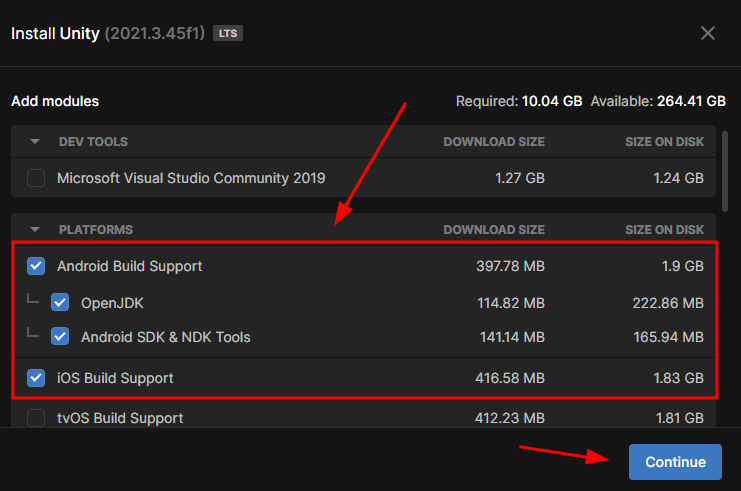Viewport: 741px width, 491px height.
Task: Enable Microsoft Visual Studio Community 2019 checkbox
Action: (x=36, y=178)
